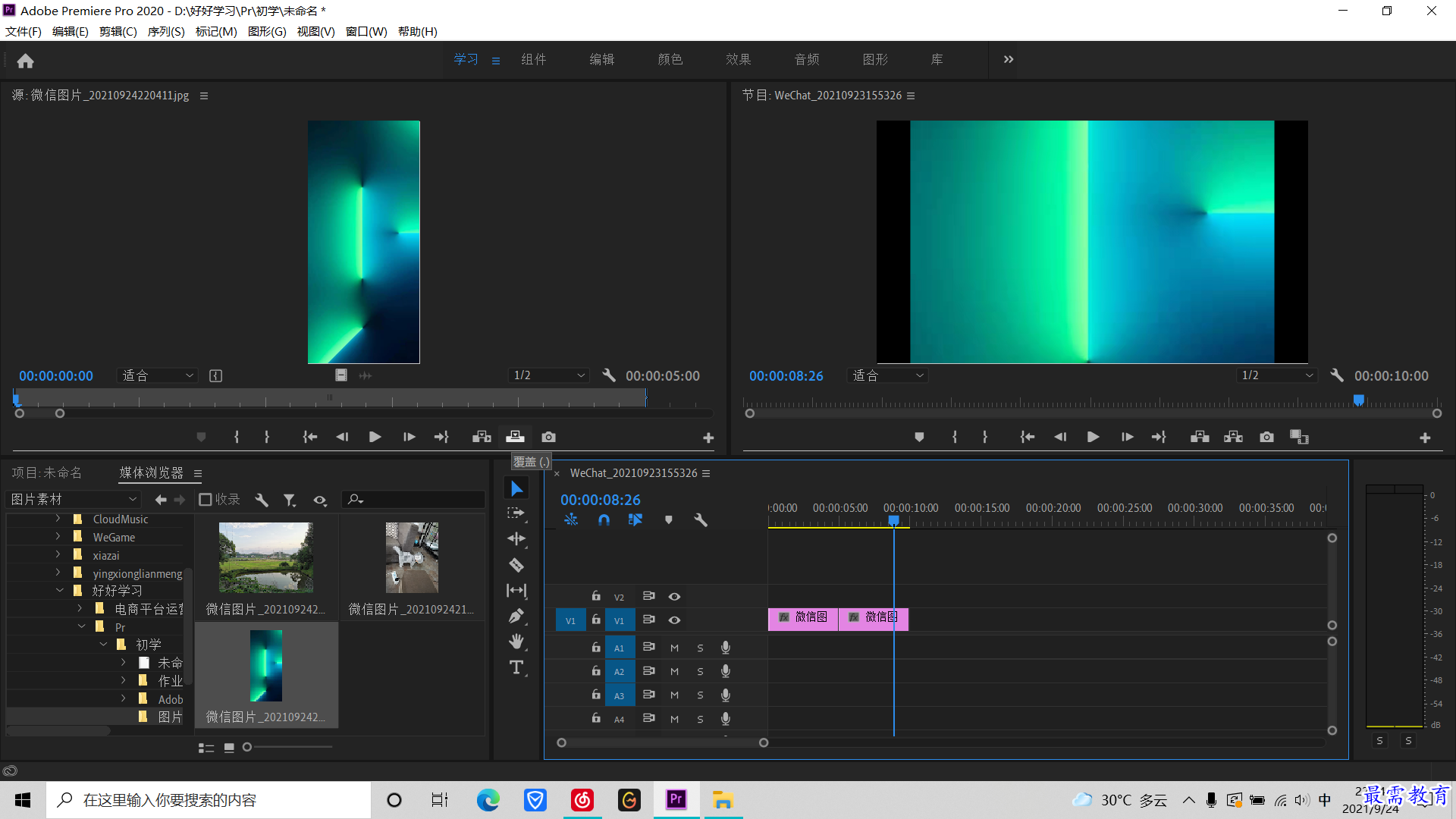Play the Source monitor clip
1456x819 pixels.
[375, 437]
